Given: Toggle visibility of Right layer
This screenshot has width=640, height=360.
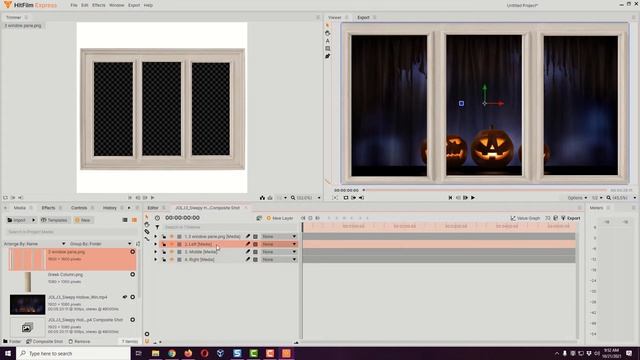Looking at the screenshot, I should tap(172, 260).
